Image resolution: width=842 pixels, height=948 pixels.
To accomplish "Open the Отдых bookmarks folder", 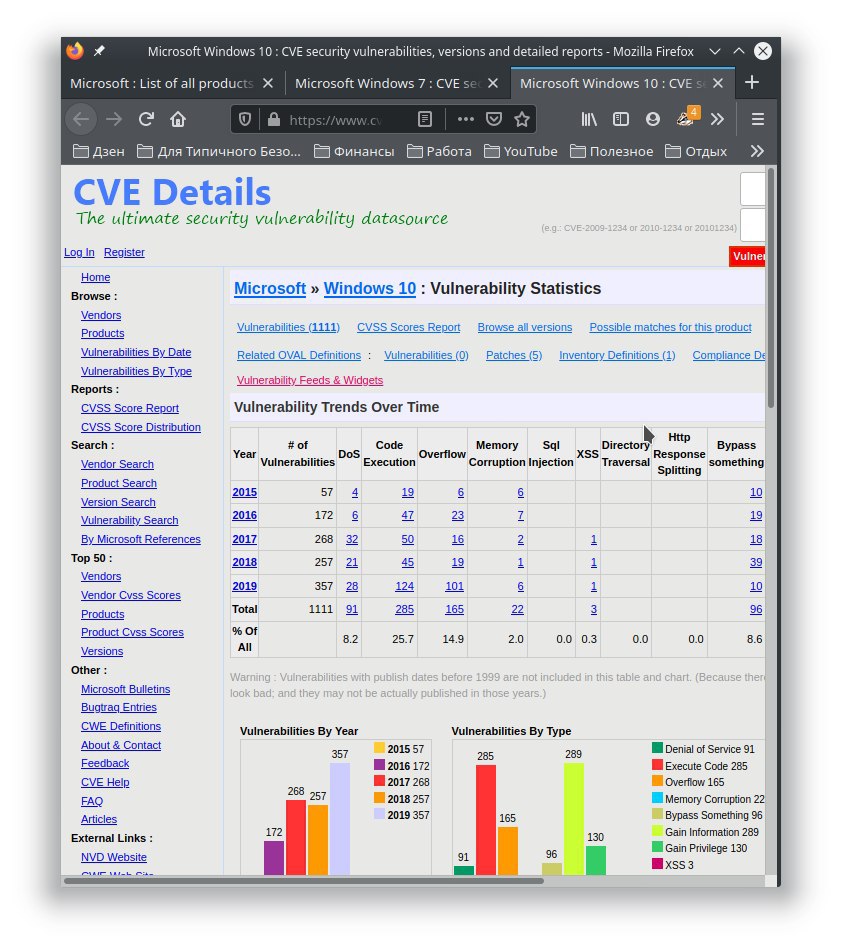I will 696,151.
